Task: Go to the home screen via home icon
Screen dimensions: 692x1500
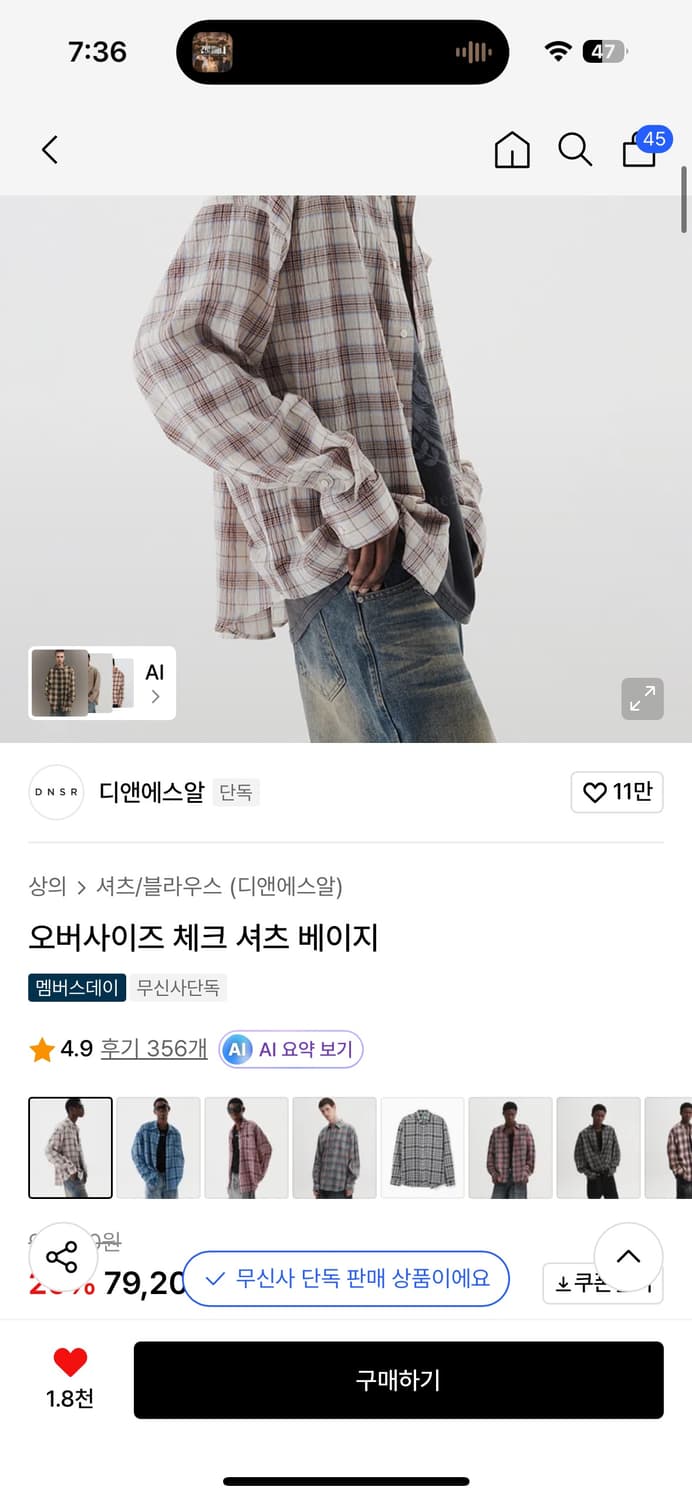Action: pos(512,149)
